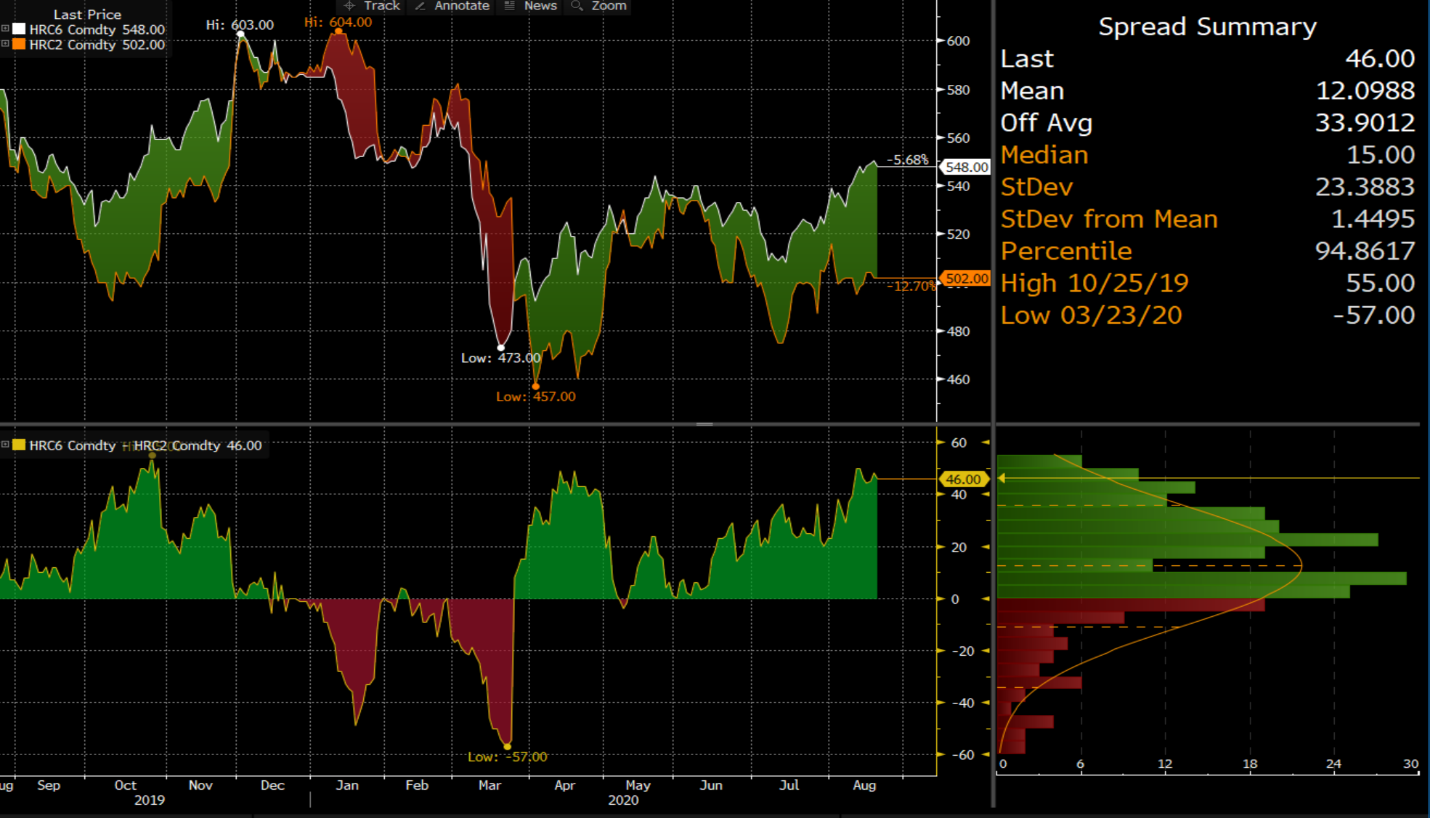
Task: Click the yellow spread series color swatch
Action: pyautogui.click(x=20, y=445)
